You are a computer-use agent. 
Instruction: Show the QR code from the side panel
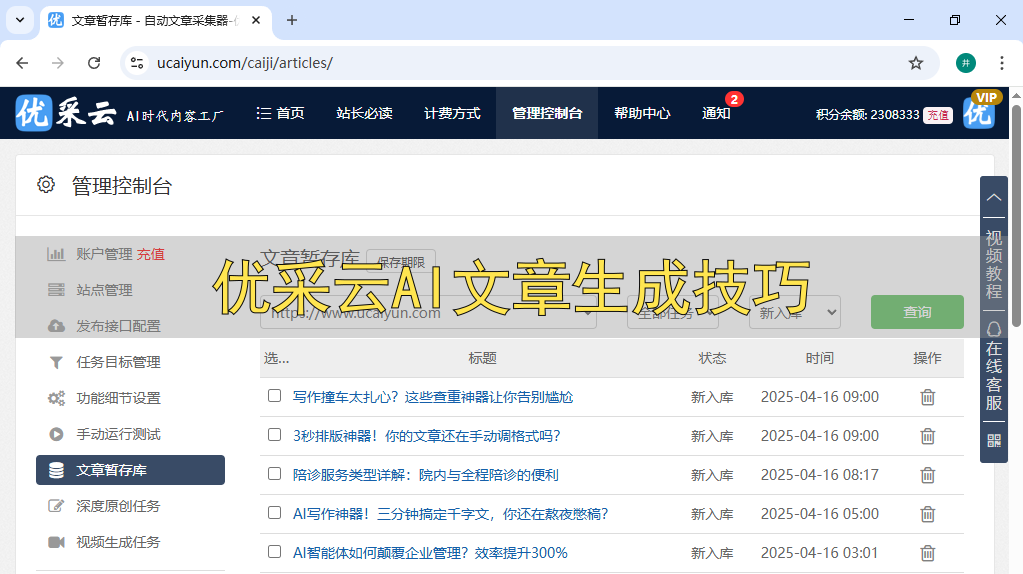pos(994,441)
